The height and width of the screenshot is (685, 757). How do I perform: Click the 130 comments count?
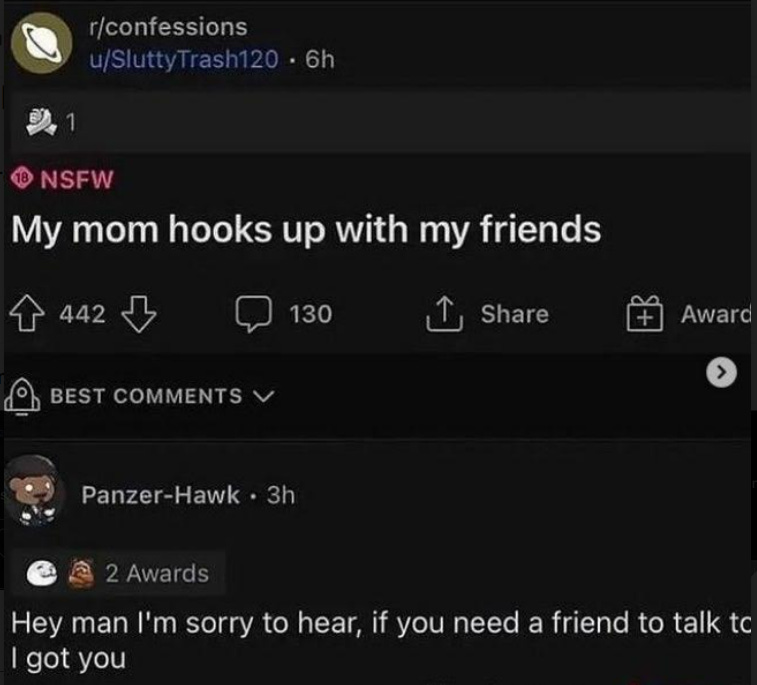(311, 314)
